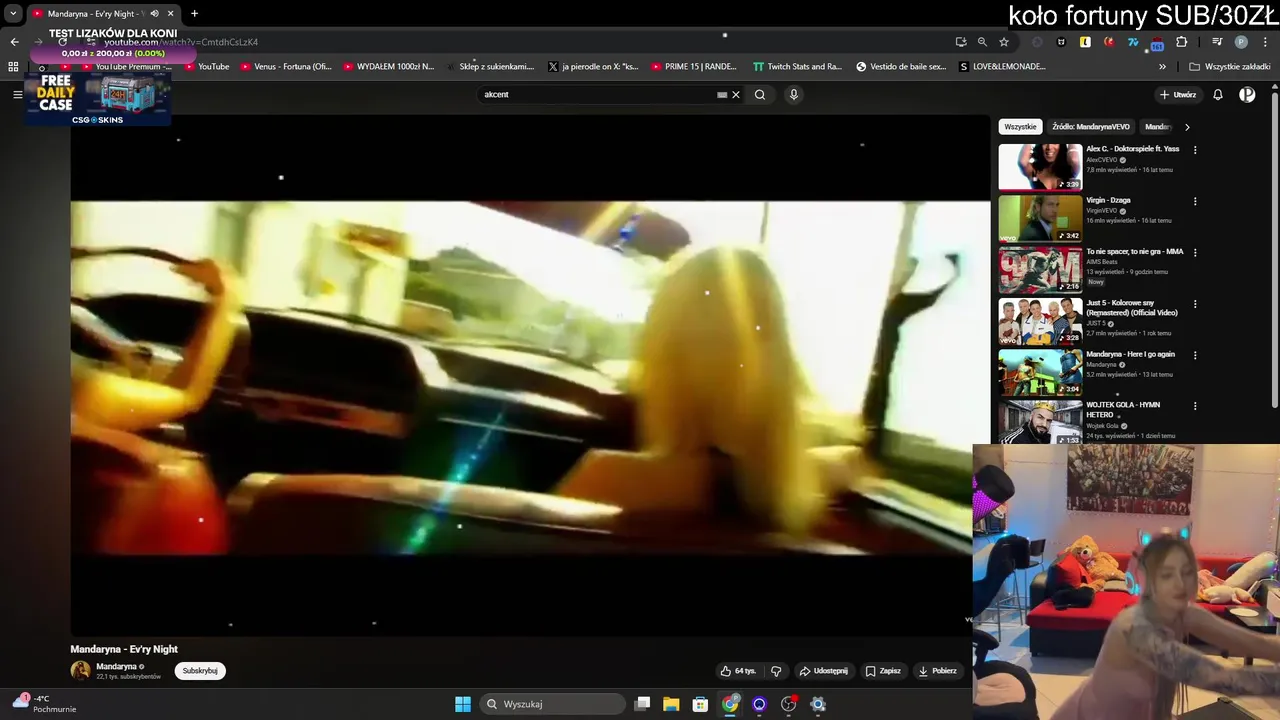Dislike the video with thumbs-down icon
The height and width of the screenshot is (720, 1280).
(x=776, y=671)
